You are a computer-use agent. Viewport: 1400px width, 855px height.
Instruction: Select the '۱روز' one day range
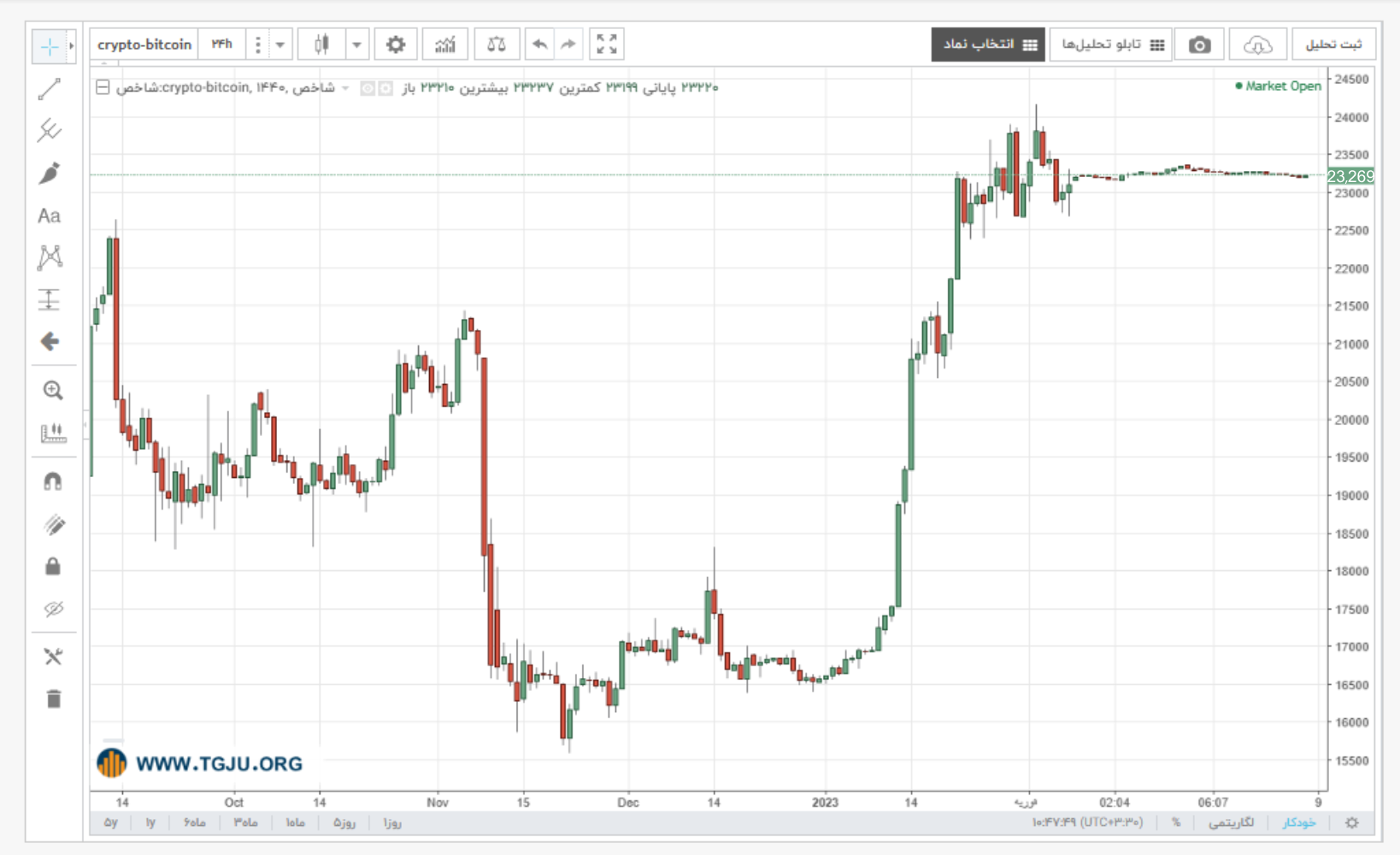point(392,823)
